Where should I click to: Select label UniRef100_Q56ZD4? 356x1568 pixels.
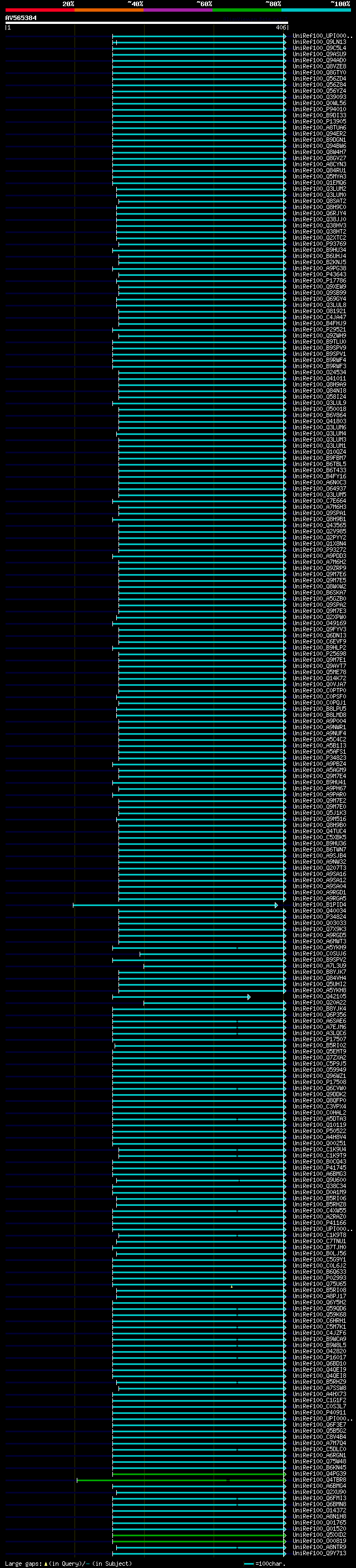(319, 78)
